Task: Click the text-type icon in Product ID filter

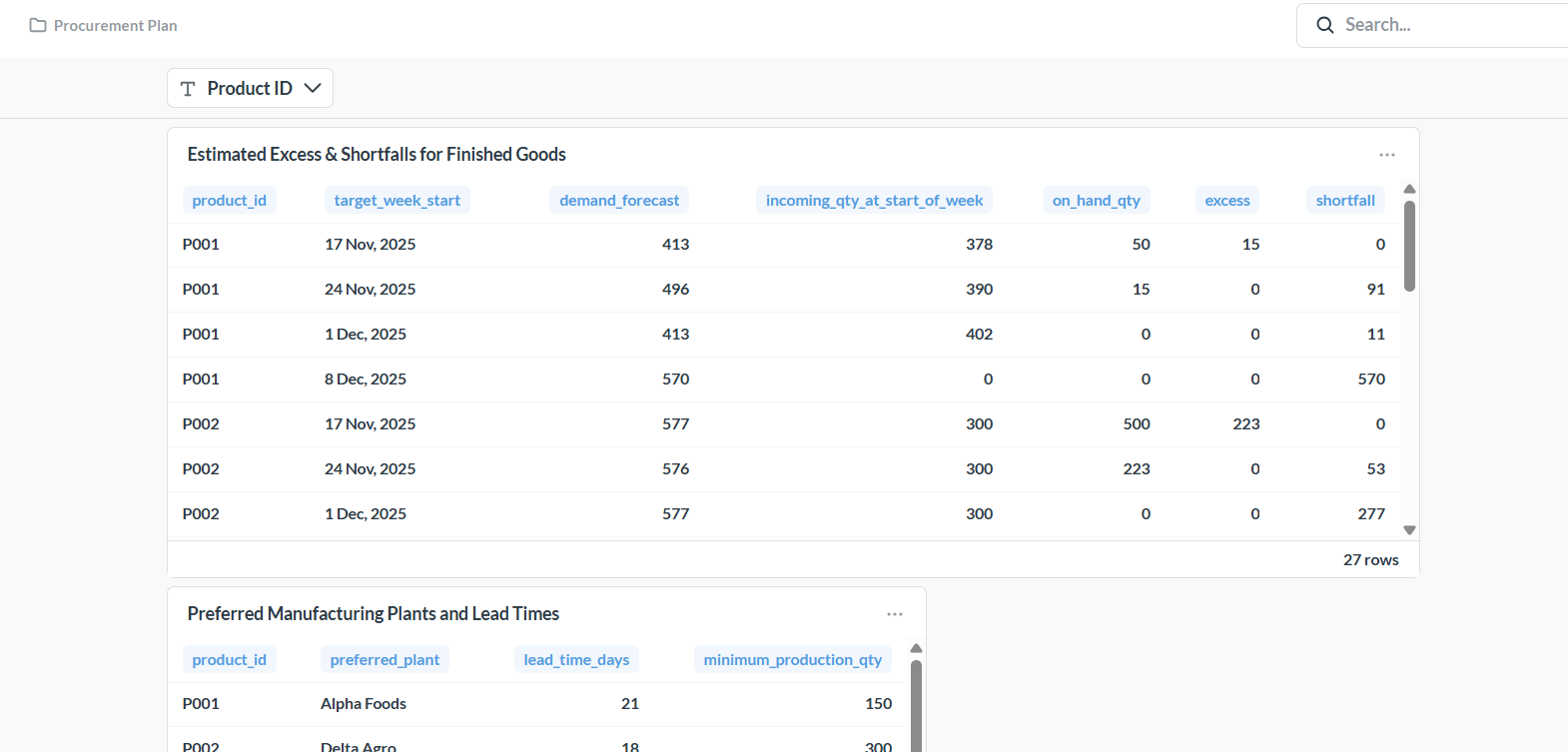Action: point(188,89)
